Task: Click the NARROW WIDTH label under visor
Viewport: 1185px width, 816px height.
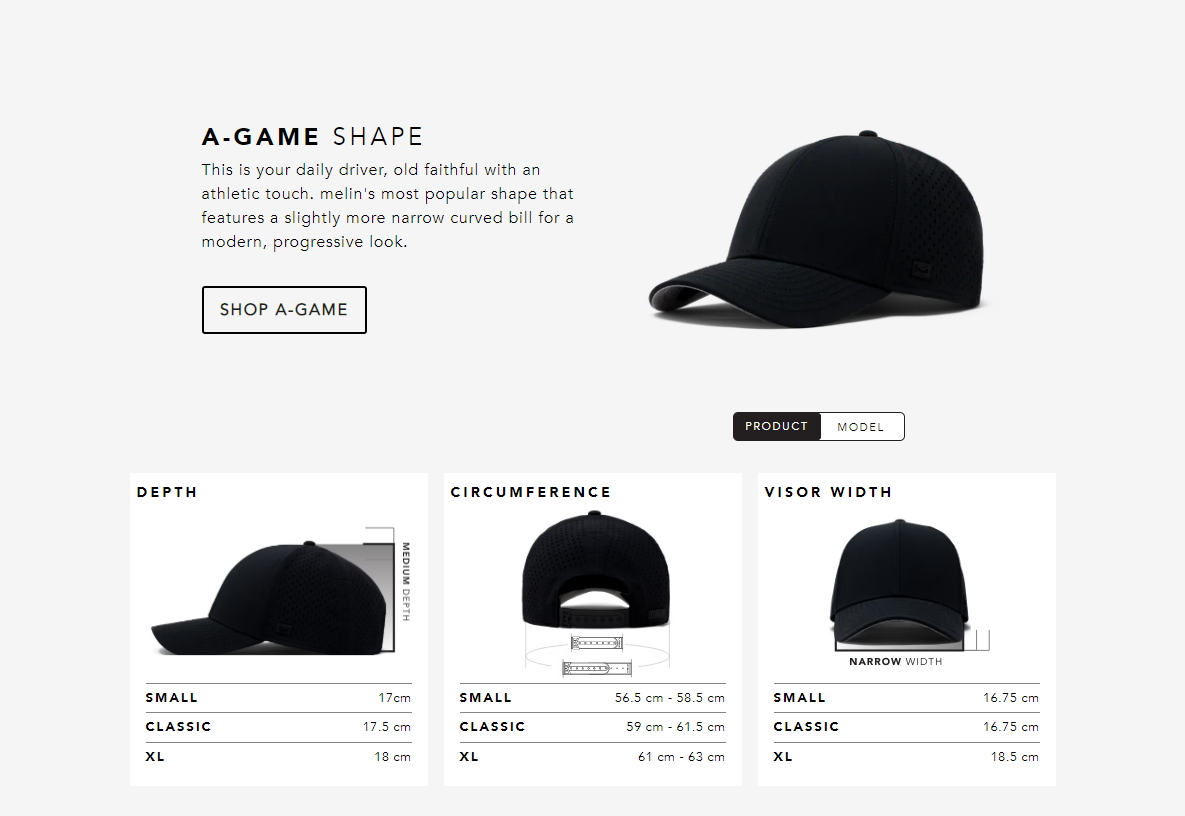Action: [x=896, y=662]
